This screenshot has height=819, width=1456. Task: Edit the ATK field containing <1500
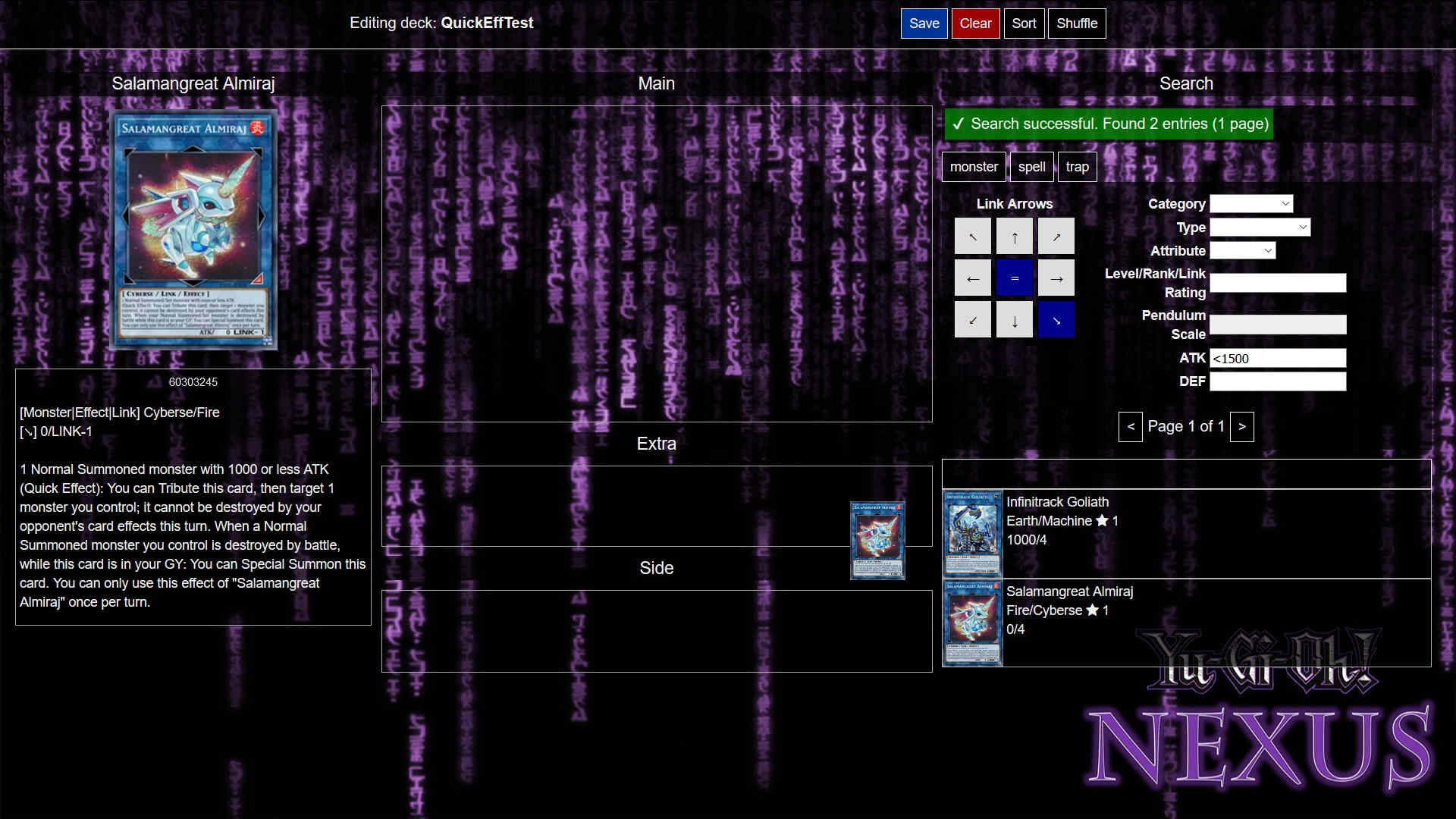click(1278, 358)
